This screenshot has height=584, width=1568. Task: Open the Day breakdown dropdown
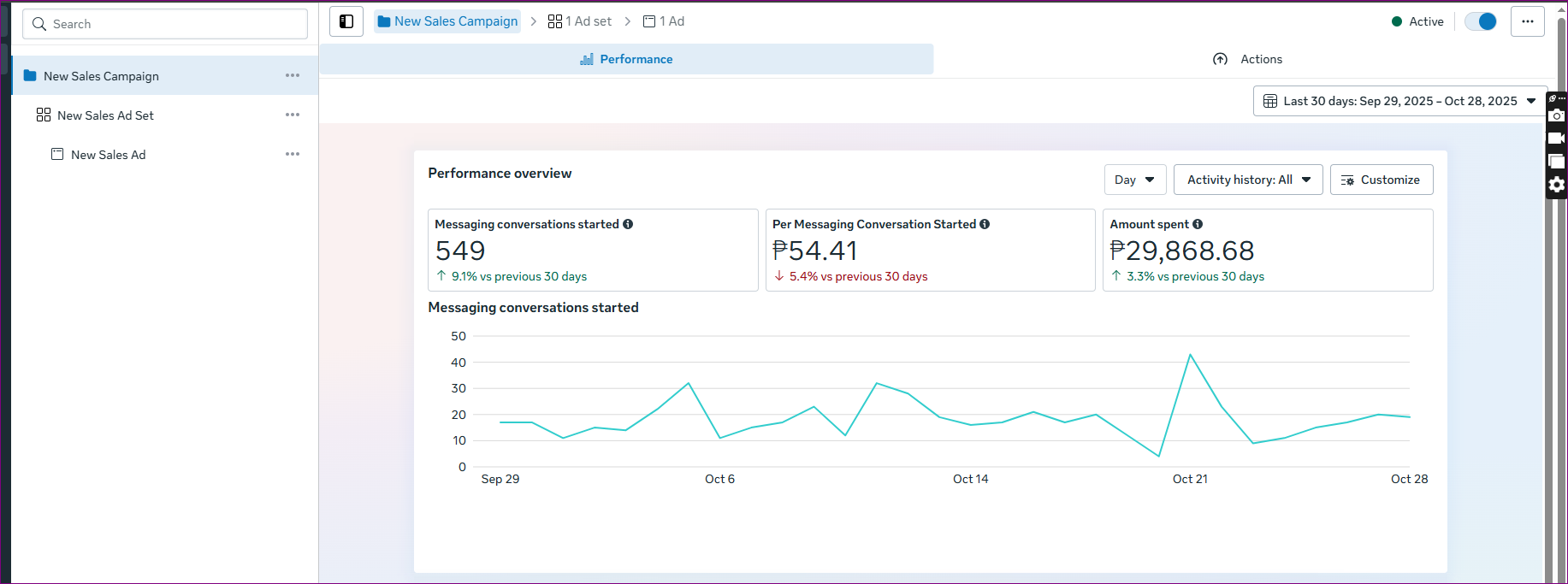(x=1134, y=180)
